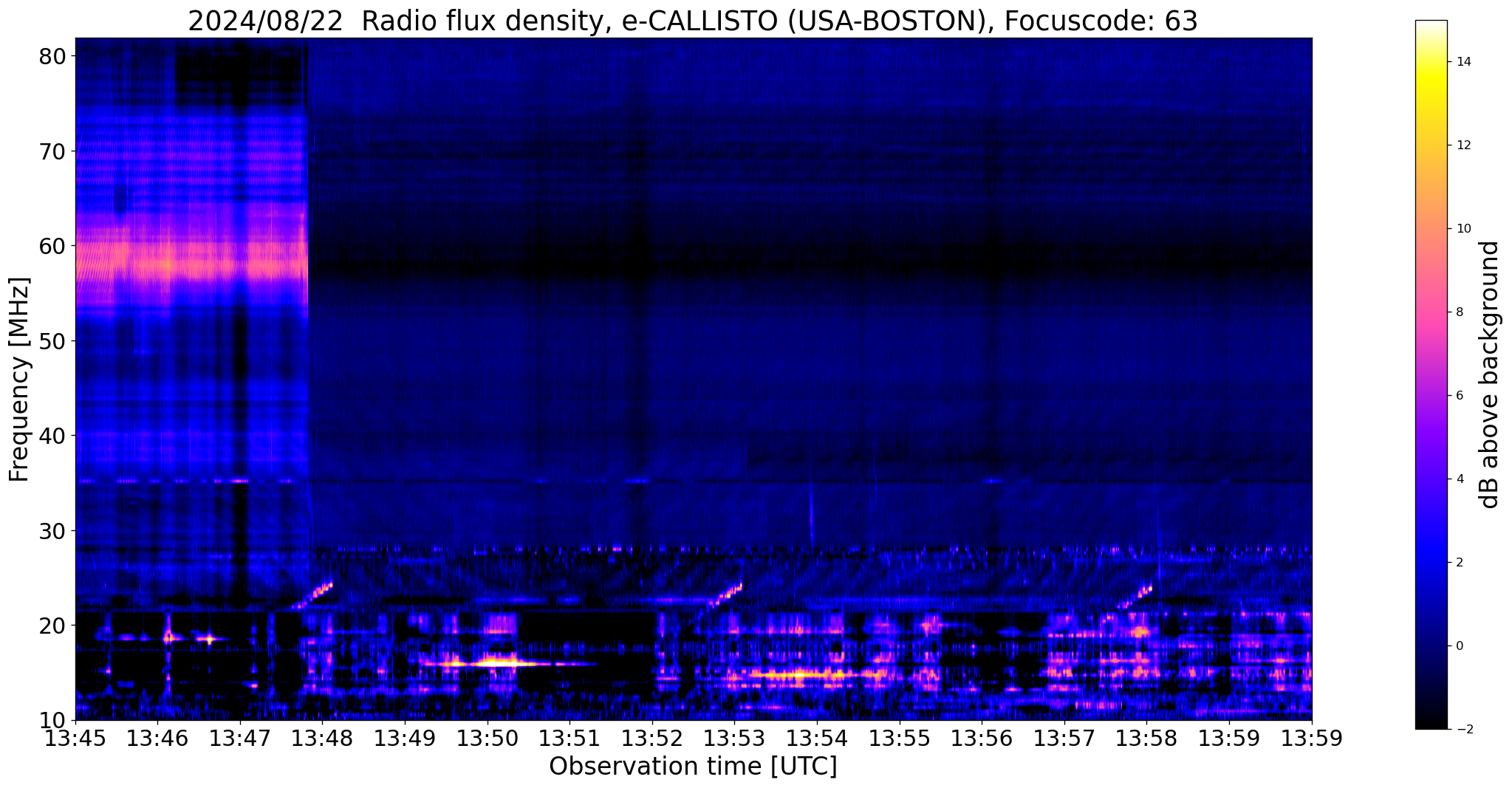Image resolution: width=1512 pixels, height=788 pixels.
Task: Click the 13:53 time tick label
Action: (734, 739)
